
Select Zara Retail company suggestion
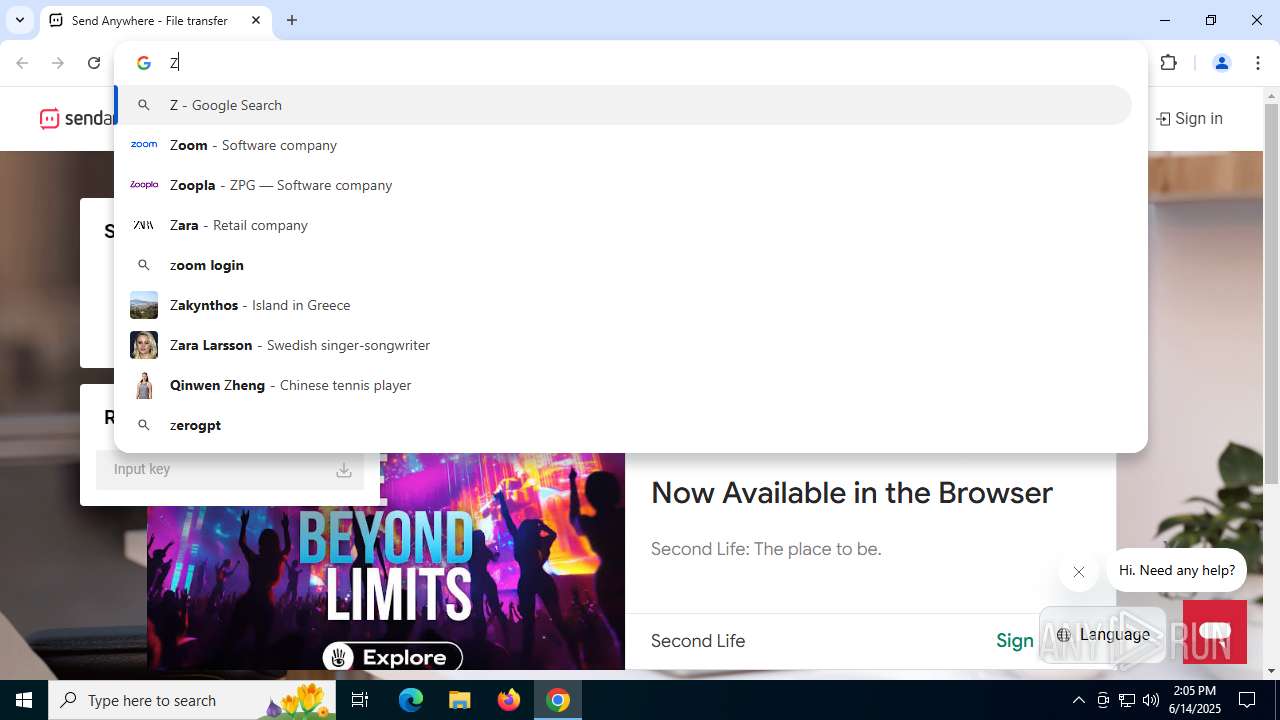pyautogui.click(x=623, y=225)
